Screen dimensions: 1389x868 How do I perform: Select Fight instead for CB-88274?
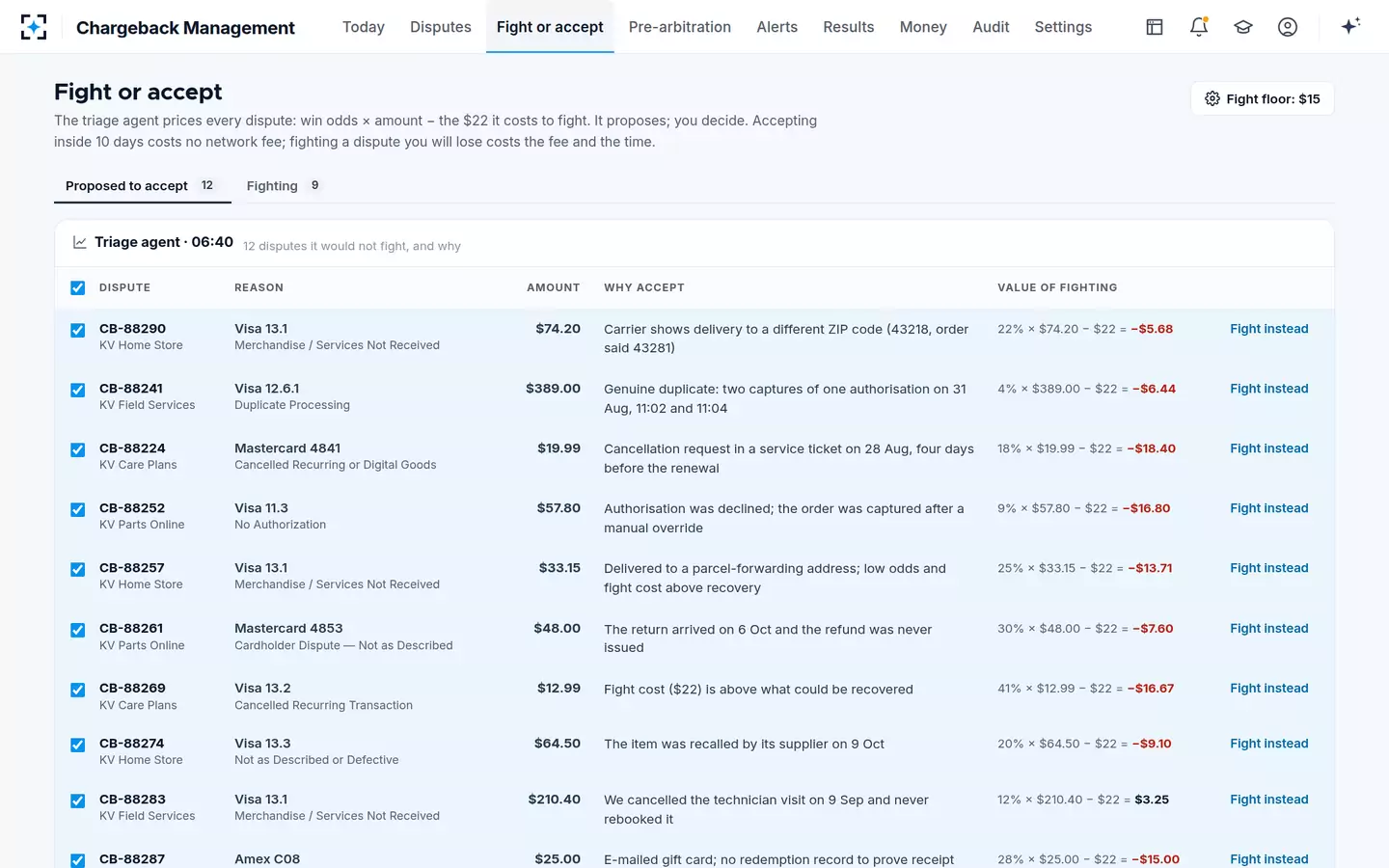[1269, 744]
